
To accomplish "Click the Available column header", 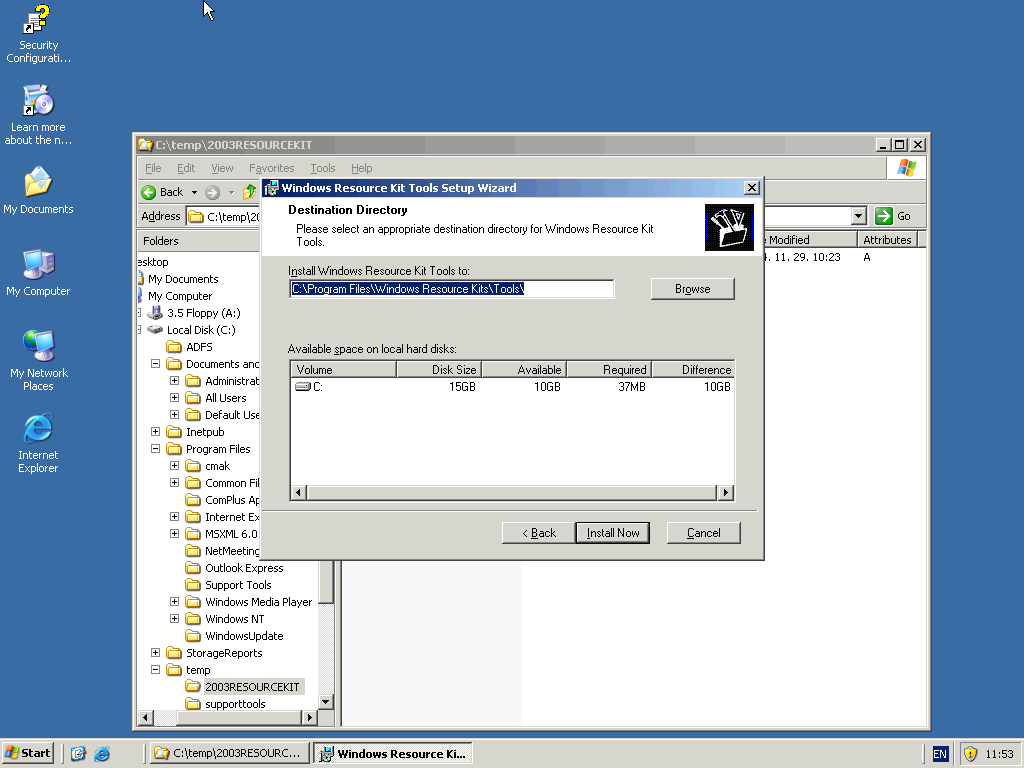I will (524, 370).
